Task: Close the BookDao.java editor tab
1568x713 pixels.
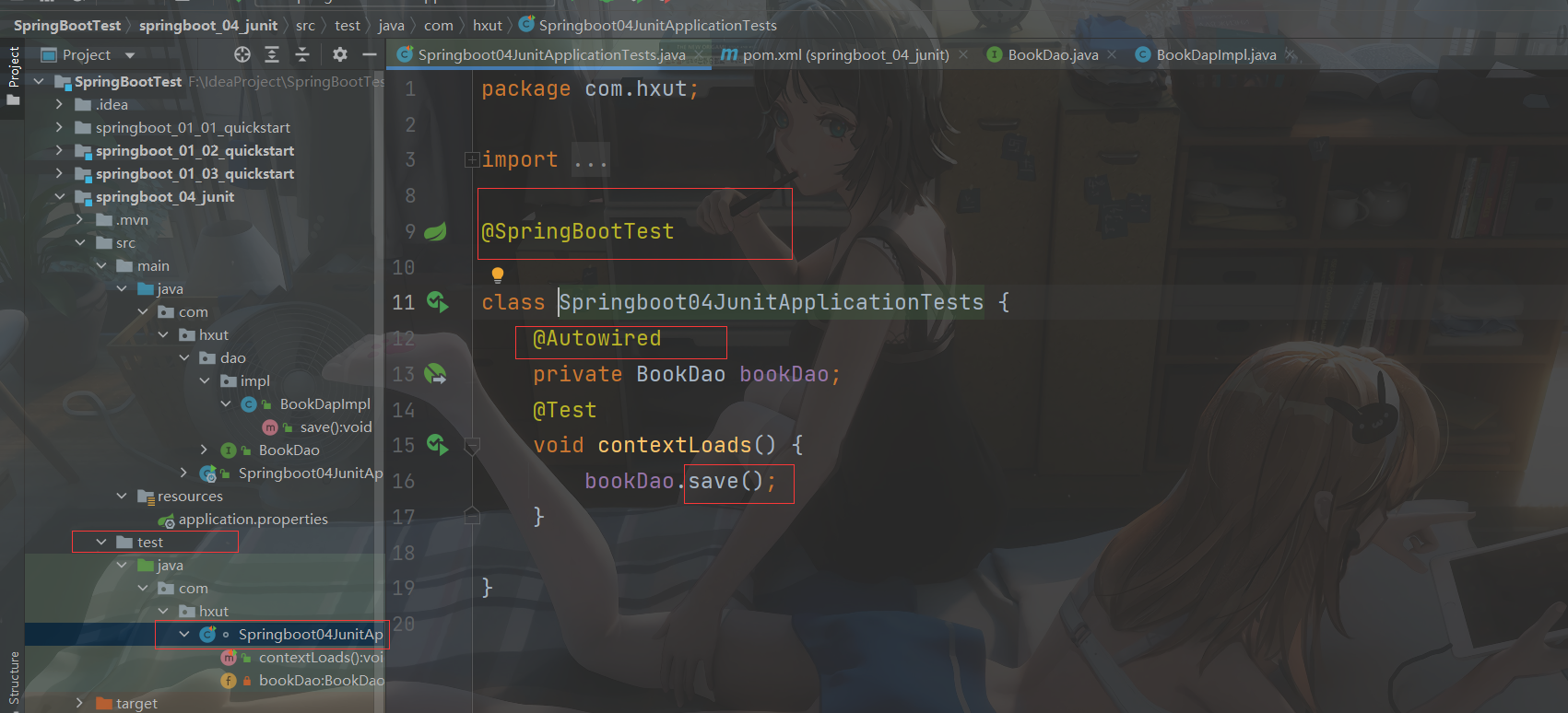Action: point(1113,54)
